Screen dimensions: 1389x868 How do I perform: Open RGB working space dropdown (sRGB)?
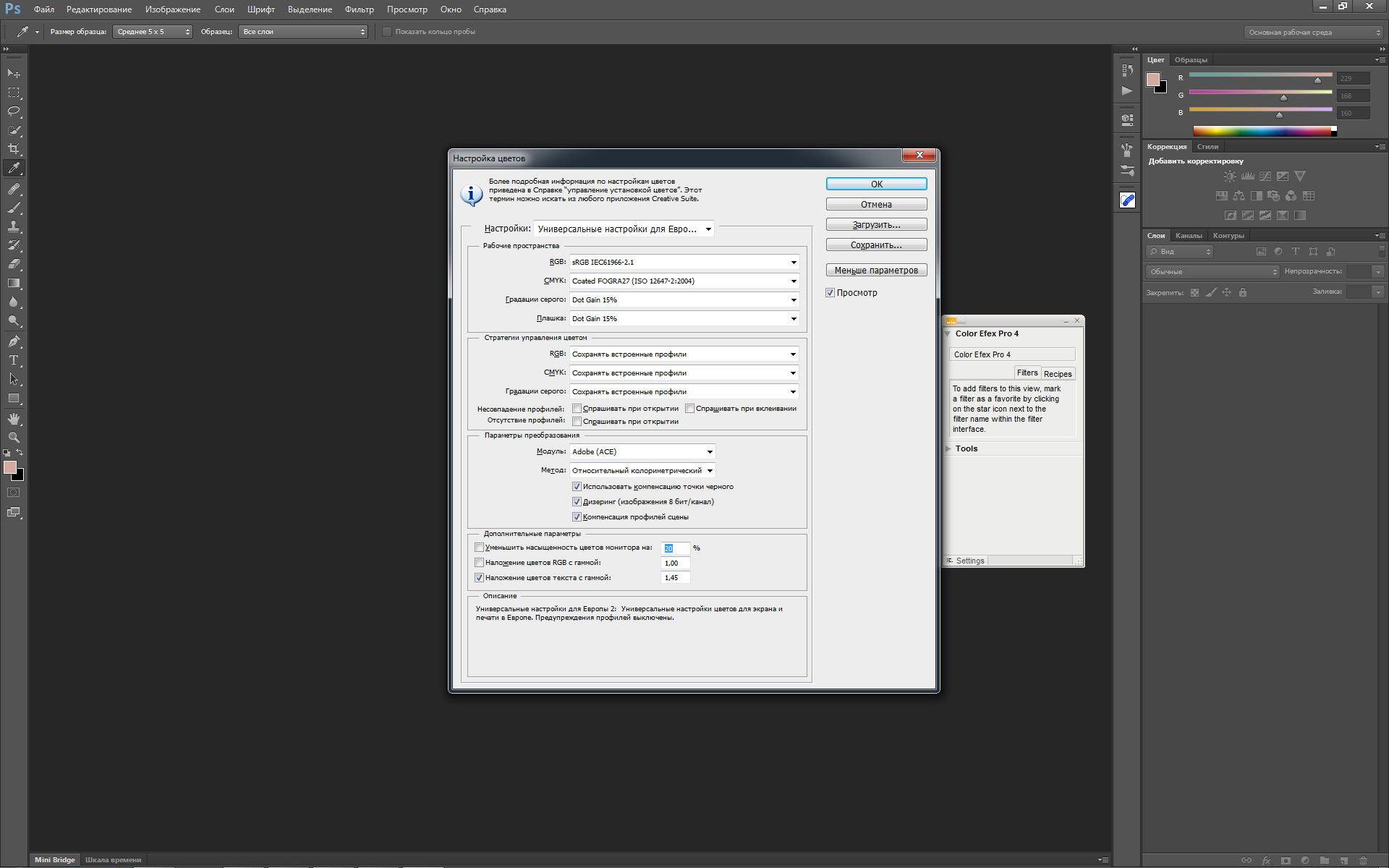(684, 262)
